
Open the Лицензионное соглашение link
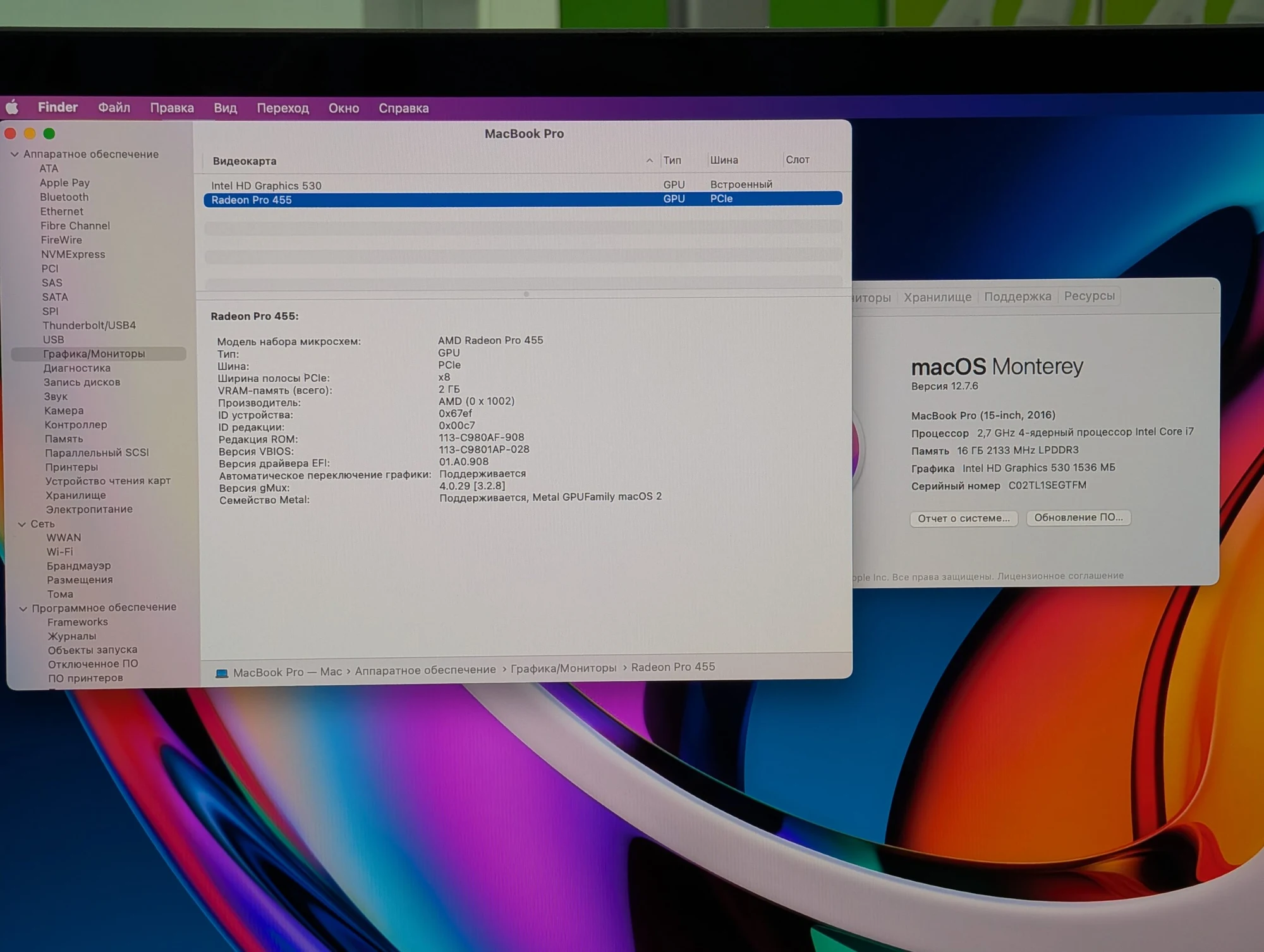coord(1060,576)
